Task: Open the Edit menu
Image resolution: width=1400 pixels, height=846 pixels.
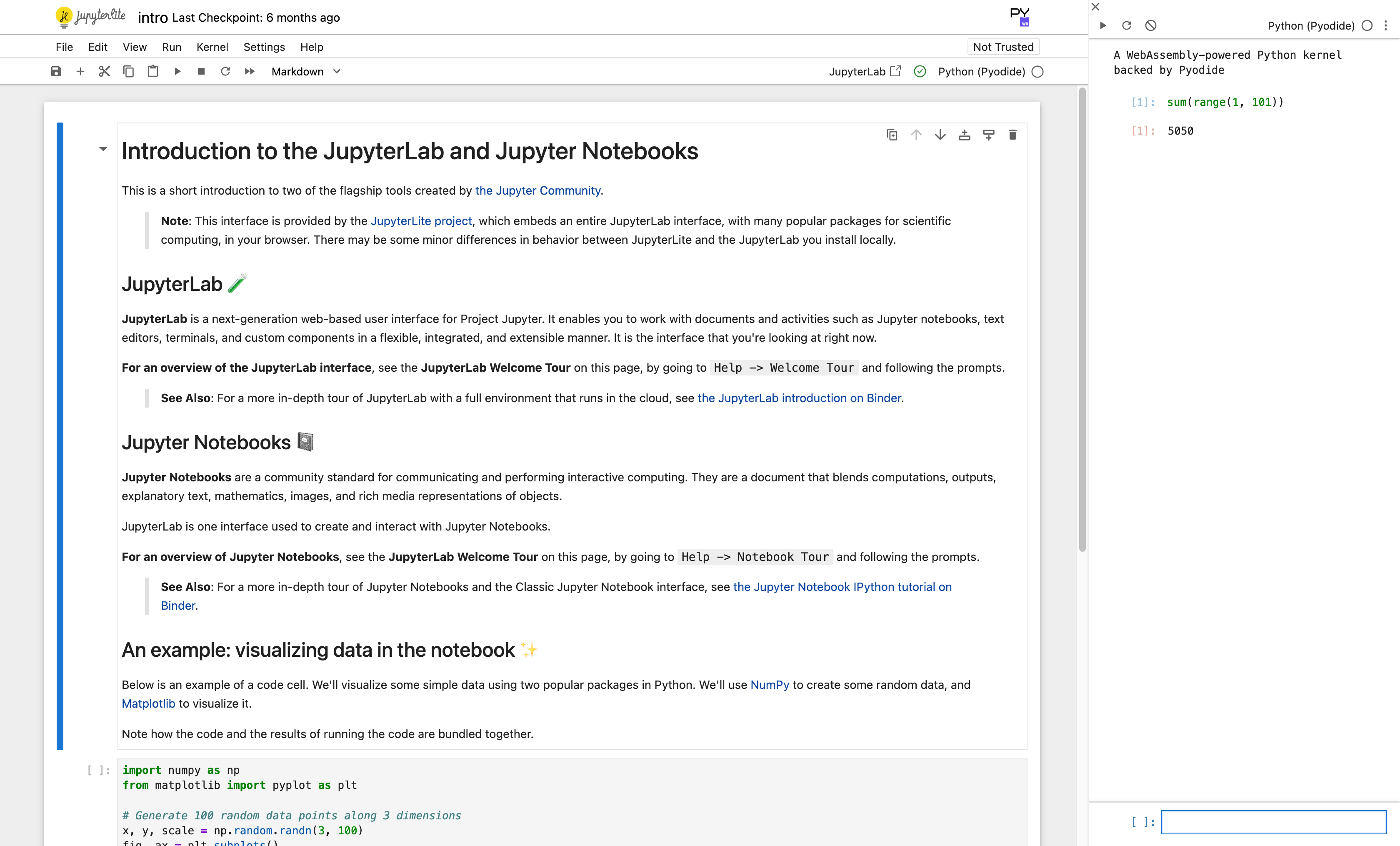Action: click(98, 47)
